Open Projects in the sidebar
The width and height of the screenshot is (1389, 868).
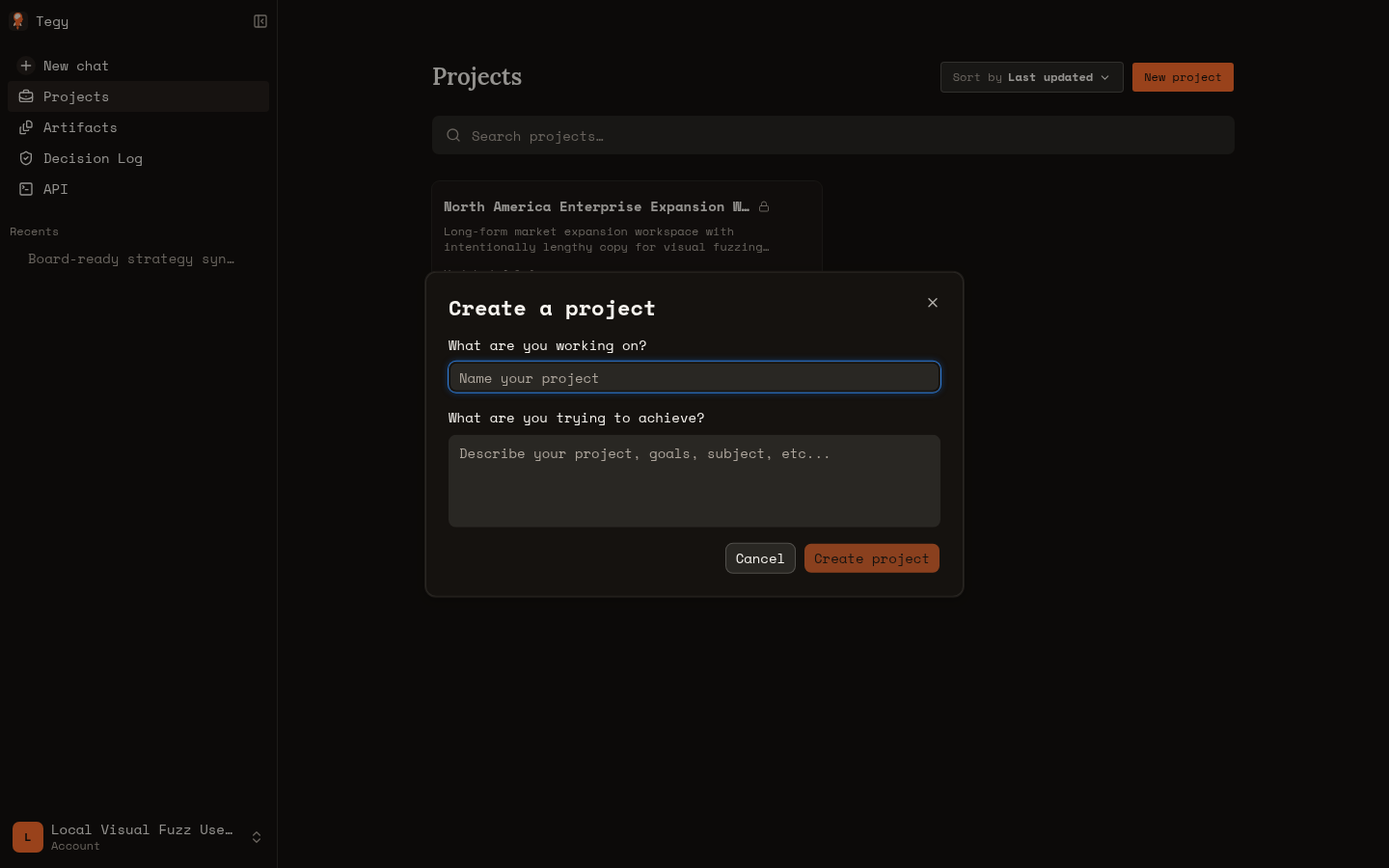138,96
